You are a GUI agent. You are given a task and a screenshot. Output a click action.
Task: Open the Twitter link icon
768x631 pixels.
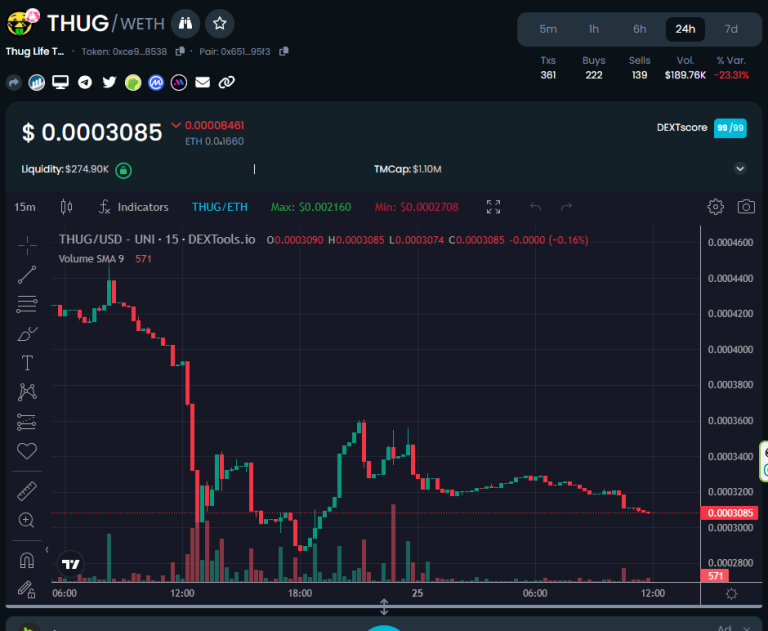[109, 82]
